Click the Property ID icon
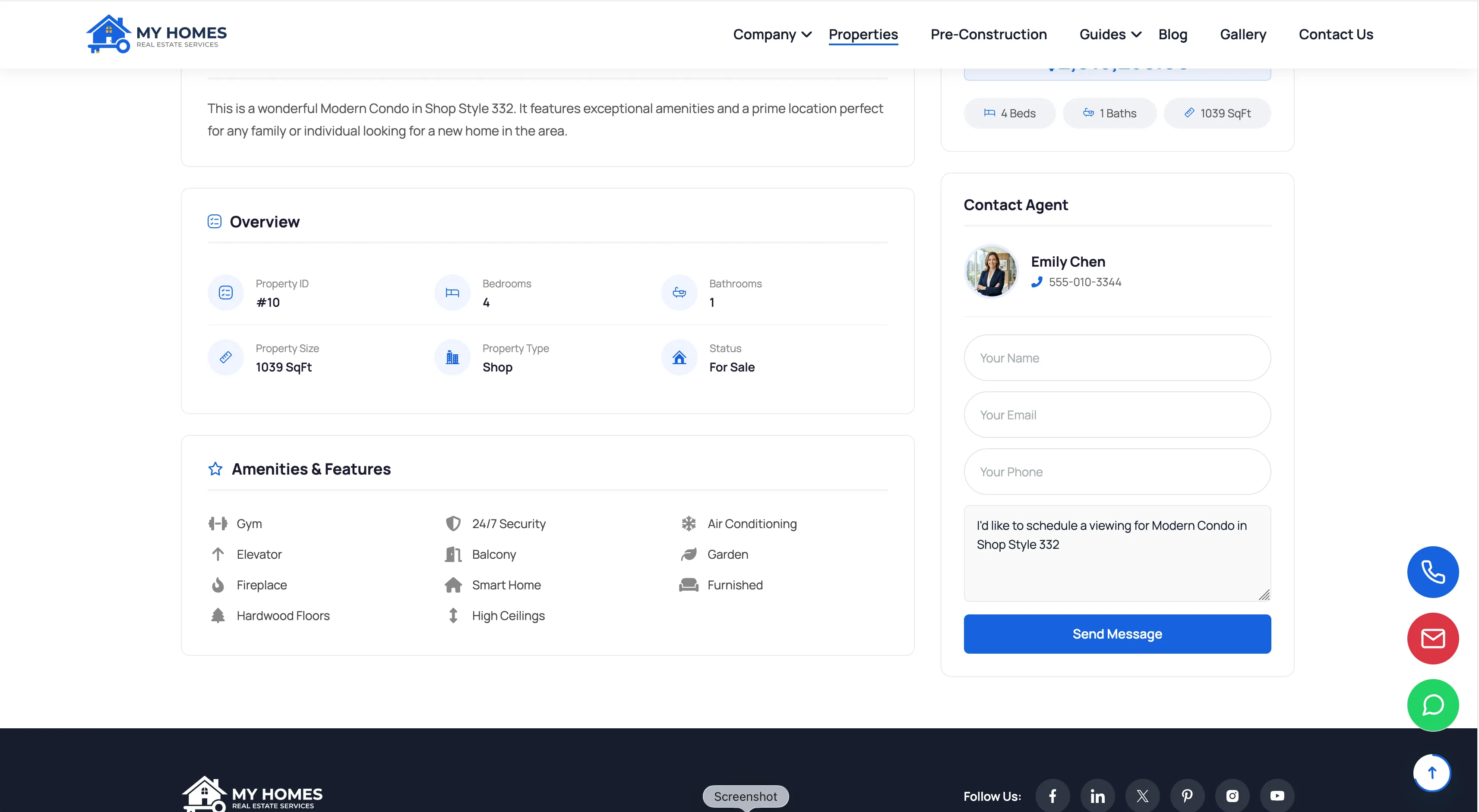Image resolution: width=1479 pixels, height=812 pixels. click(x=226, y=293)
